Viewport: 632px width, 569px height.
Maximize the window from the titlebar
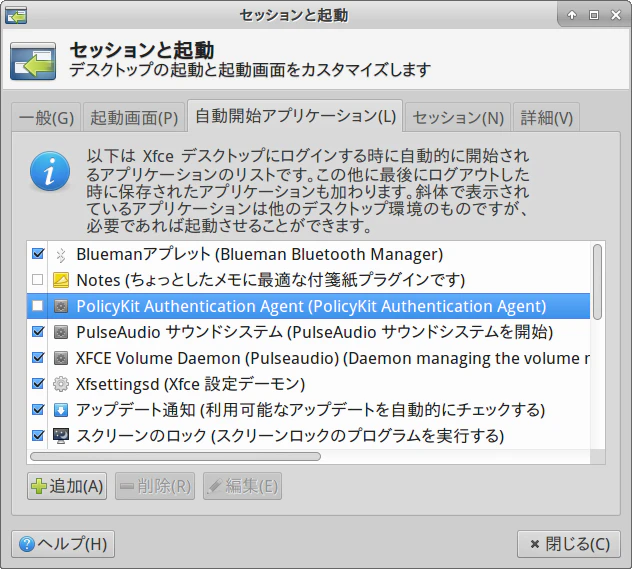point(594,15)
